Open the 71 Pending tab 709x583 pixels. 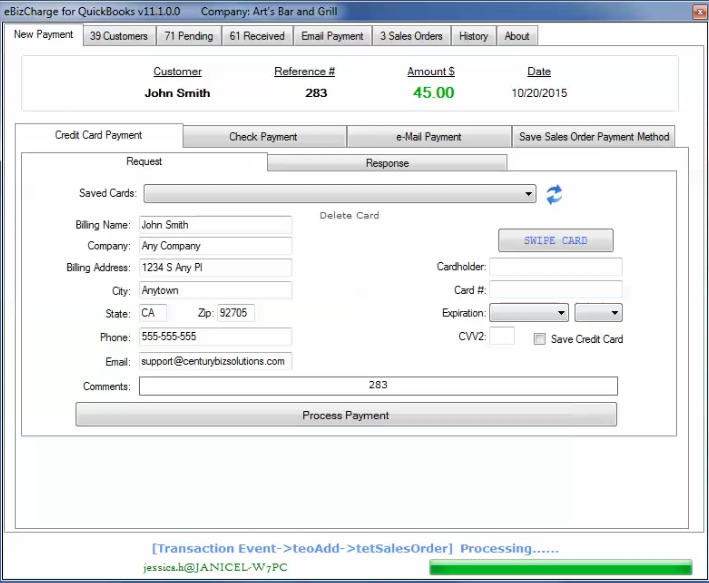[x=189, y=36]
